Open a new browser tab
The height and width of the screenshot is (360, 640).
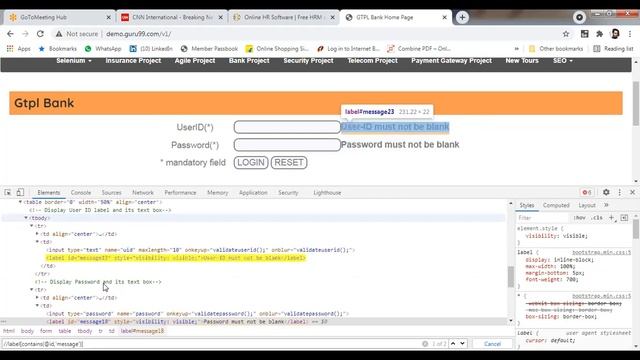(x=462, y=17)
